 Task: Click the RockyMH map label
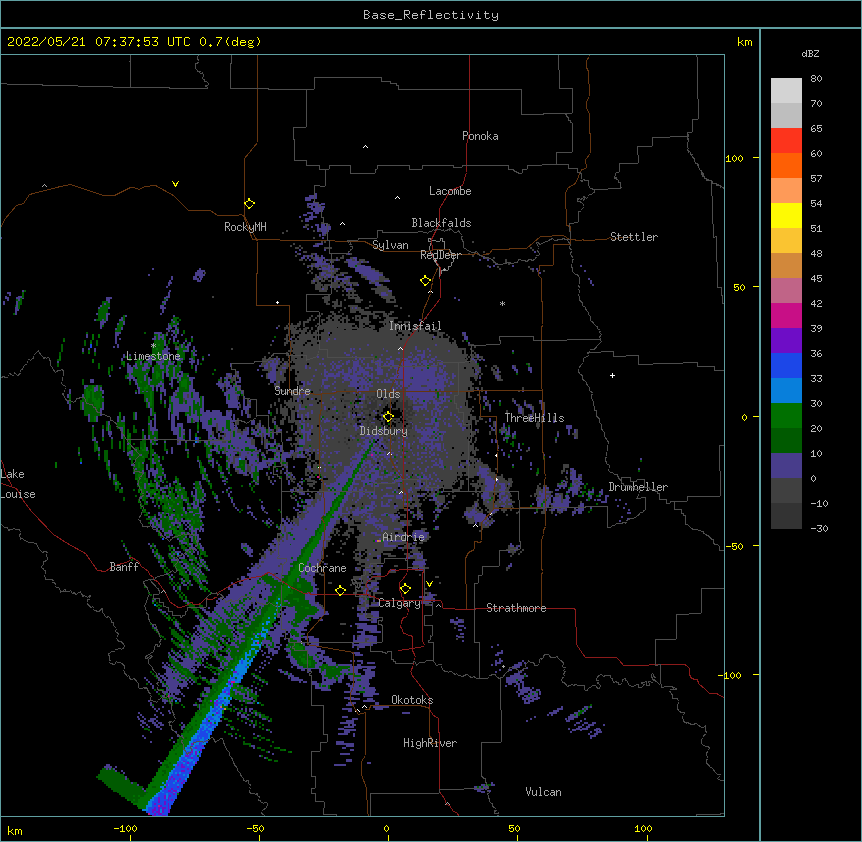[245, 227]
